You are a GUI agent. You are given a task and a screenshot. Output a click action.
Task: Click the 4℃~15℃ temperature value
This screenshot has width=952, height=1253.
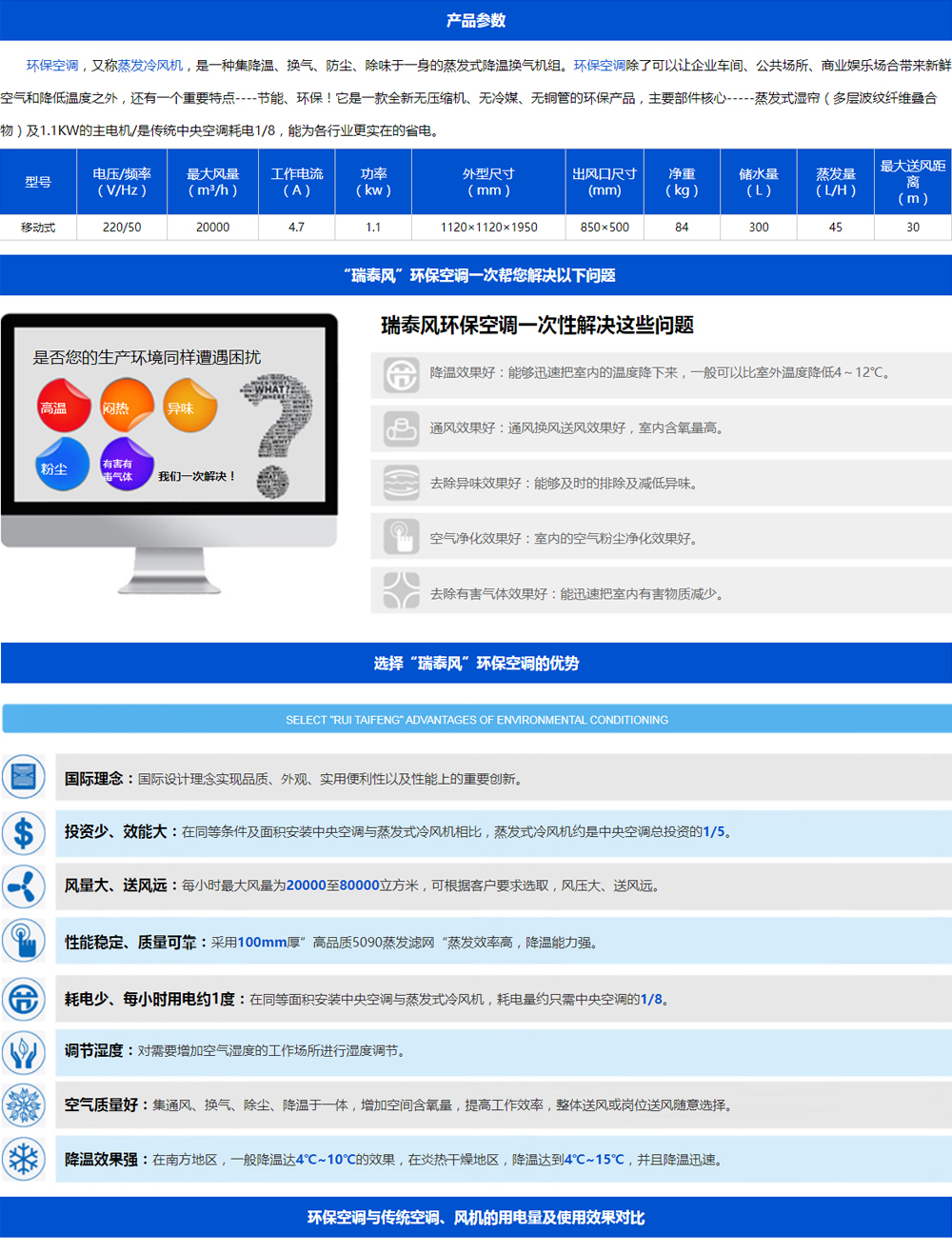(594, 1160)
